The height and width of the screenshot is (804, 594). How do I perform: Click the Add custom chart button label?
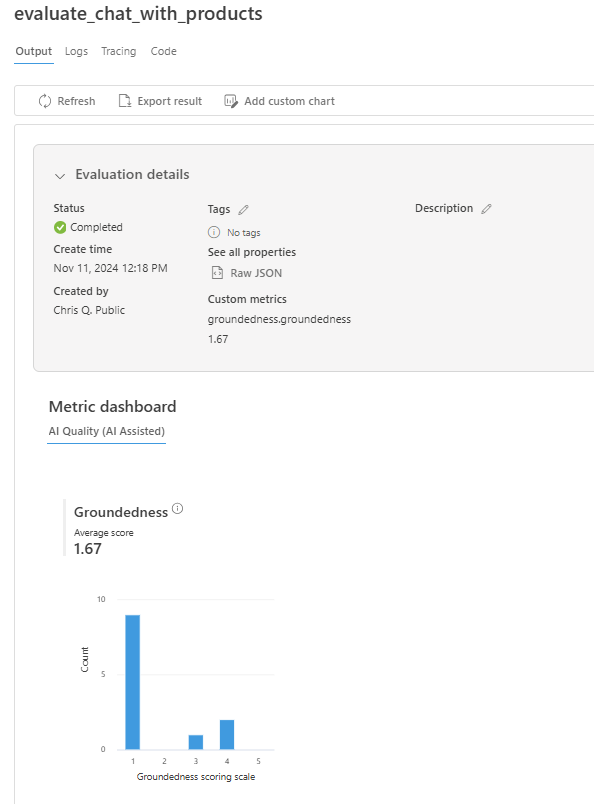point(289,101)
